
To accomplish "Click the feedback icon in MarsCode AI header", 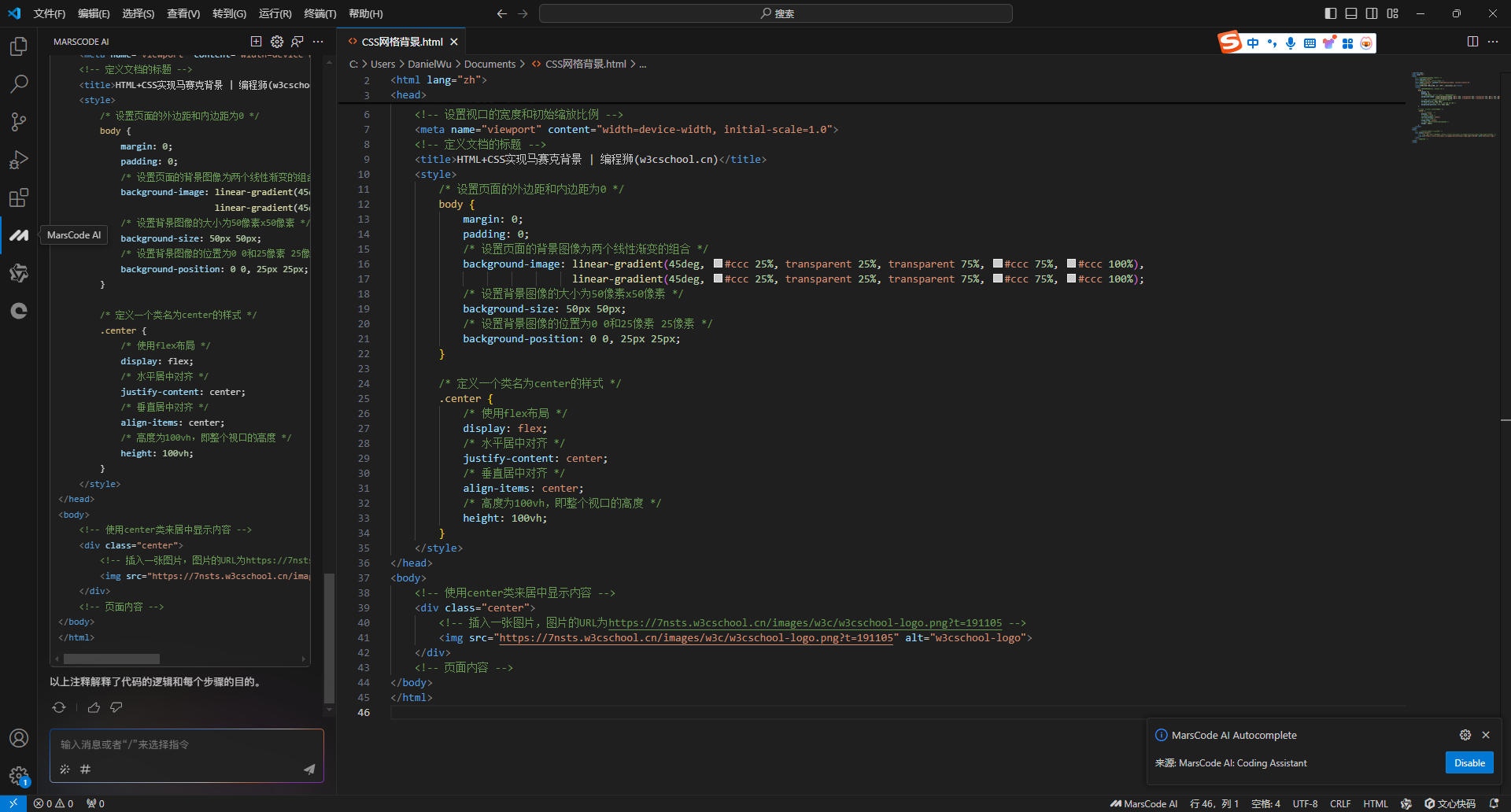I will click(297, 42).
